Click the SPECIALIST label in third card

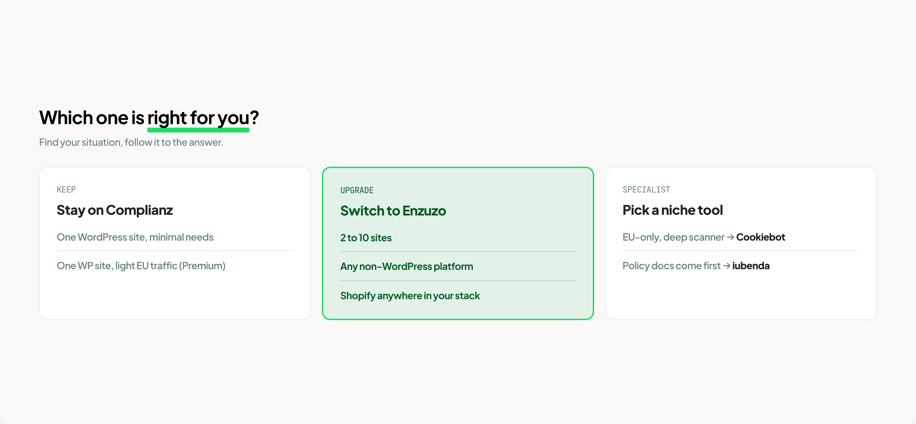pos(646,190)
